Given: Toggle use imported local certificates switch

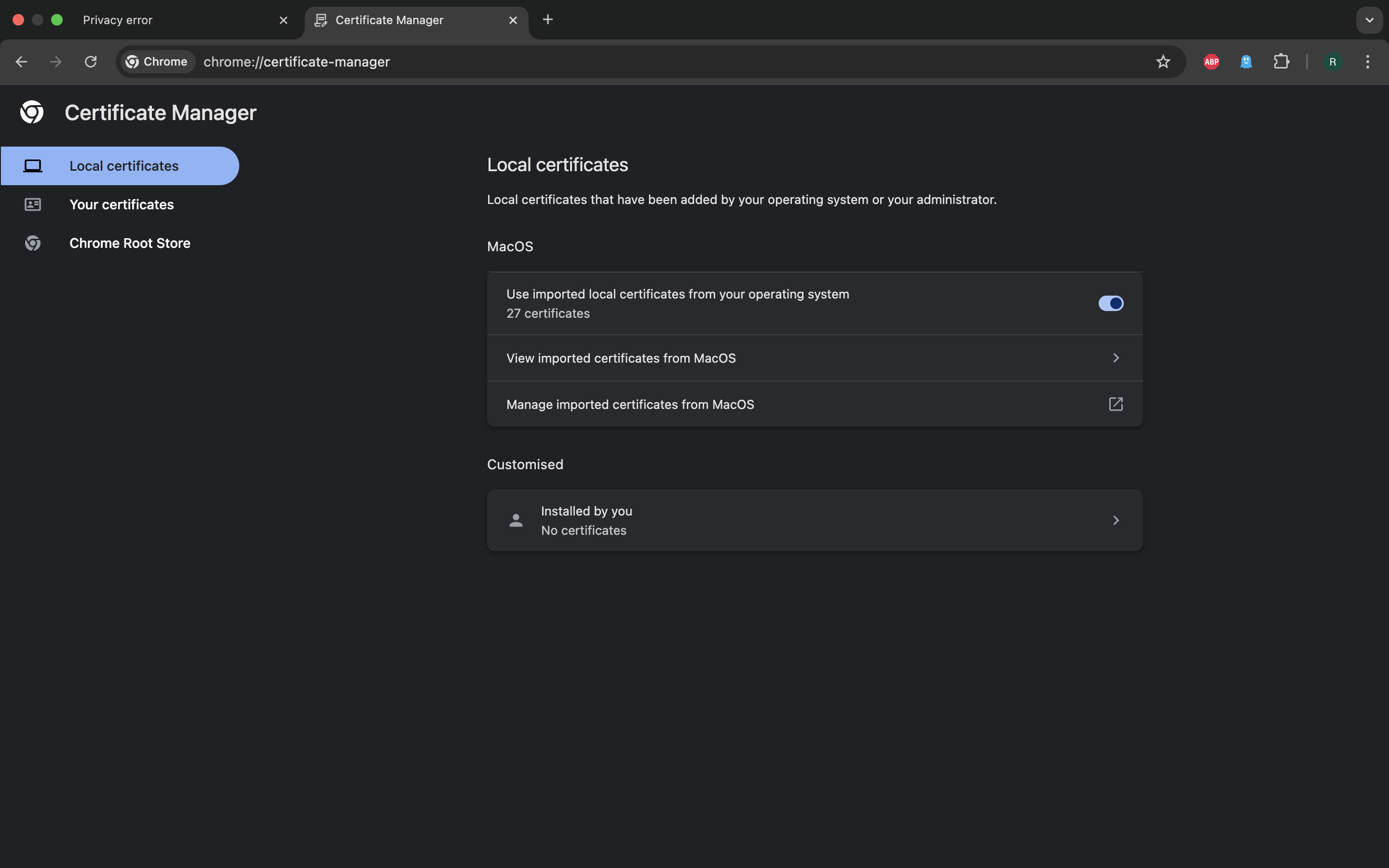Looking at the screenshot, I should [x=1111, y=303].
